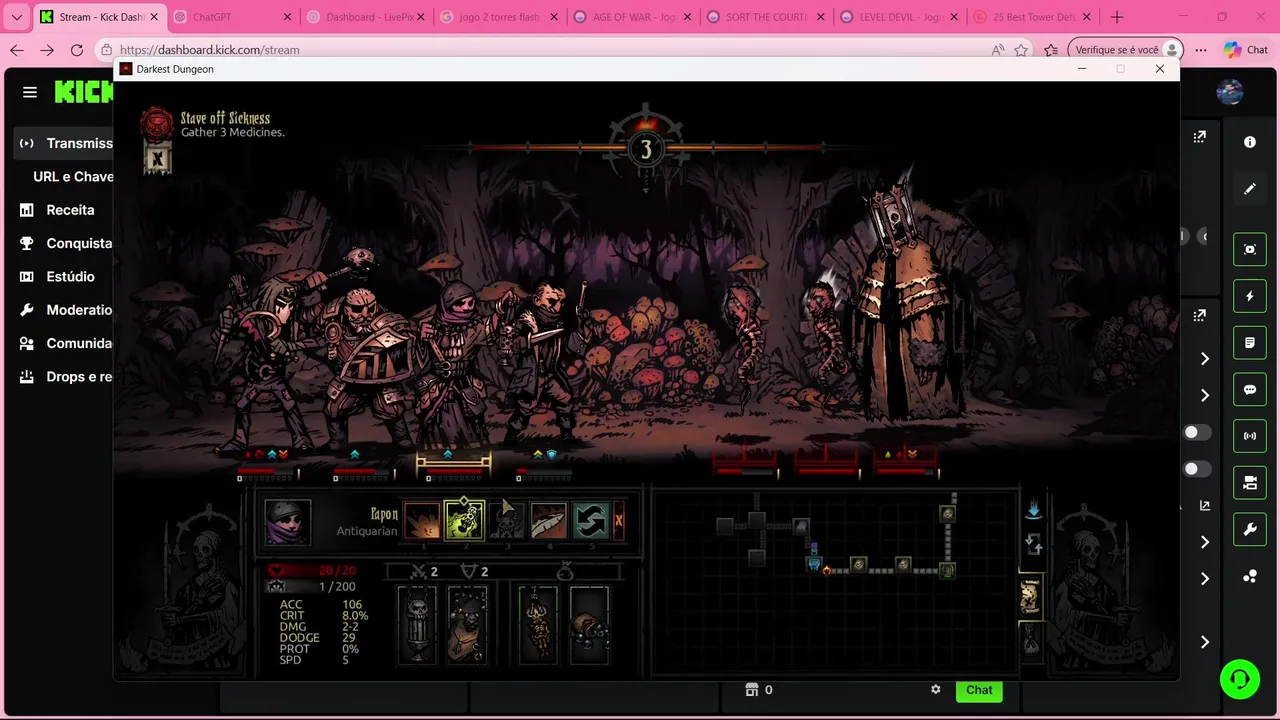Select the second trinket slot item
This screenshot has height=720, width=1280.
tap(467, 625)
